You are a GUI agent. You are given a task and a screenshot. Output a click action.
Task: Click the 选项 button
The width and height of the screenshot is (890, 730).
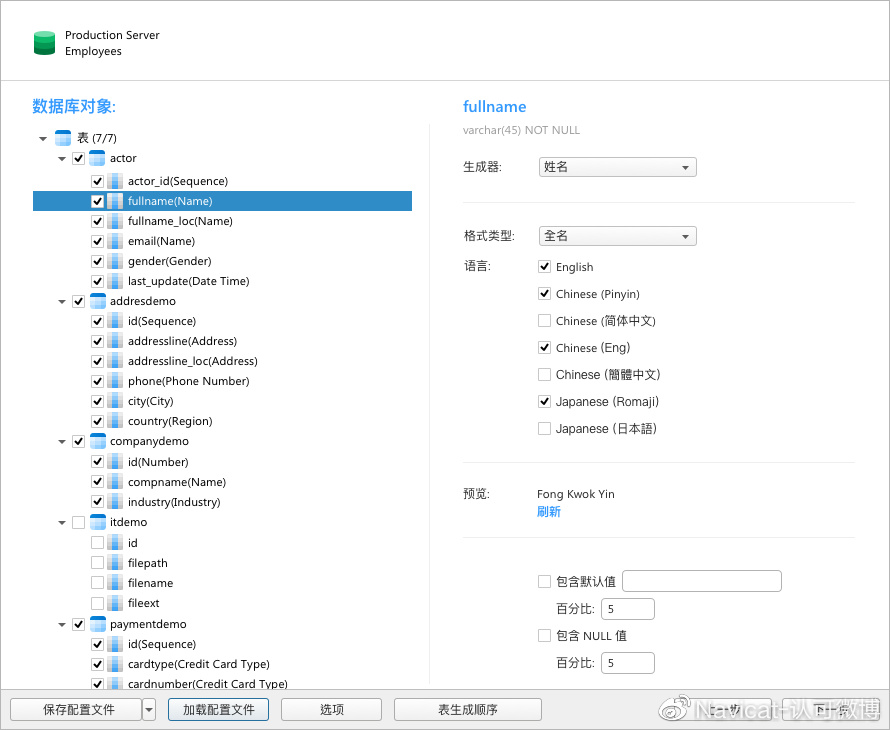[x=331, y=710]
